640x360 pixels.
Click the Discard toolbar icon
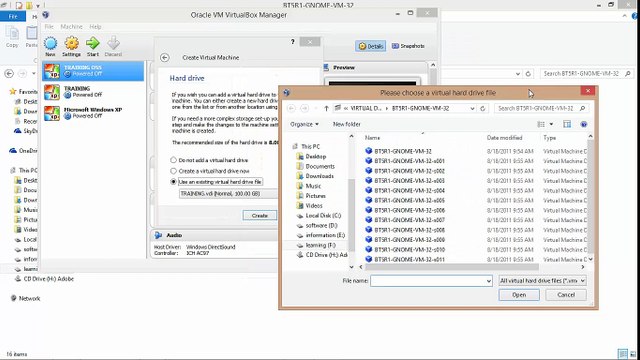coord(113,46)
